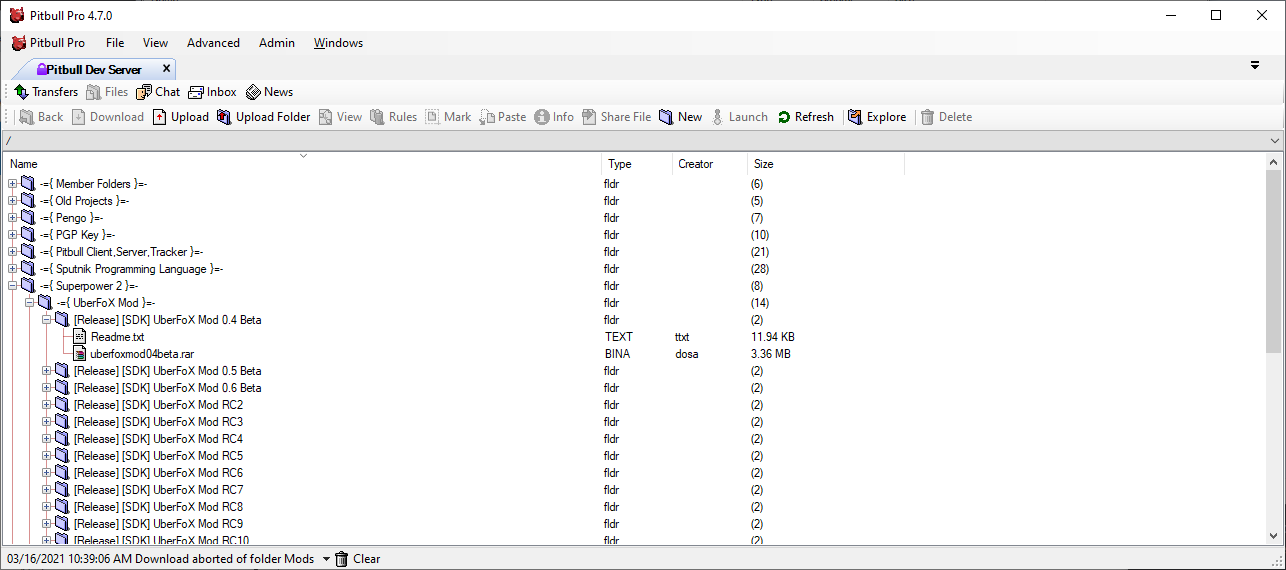
Task: Click the Download aborted status message
Action: (161, 559)
